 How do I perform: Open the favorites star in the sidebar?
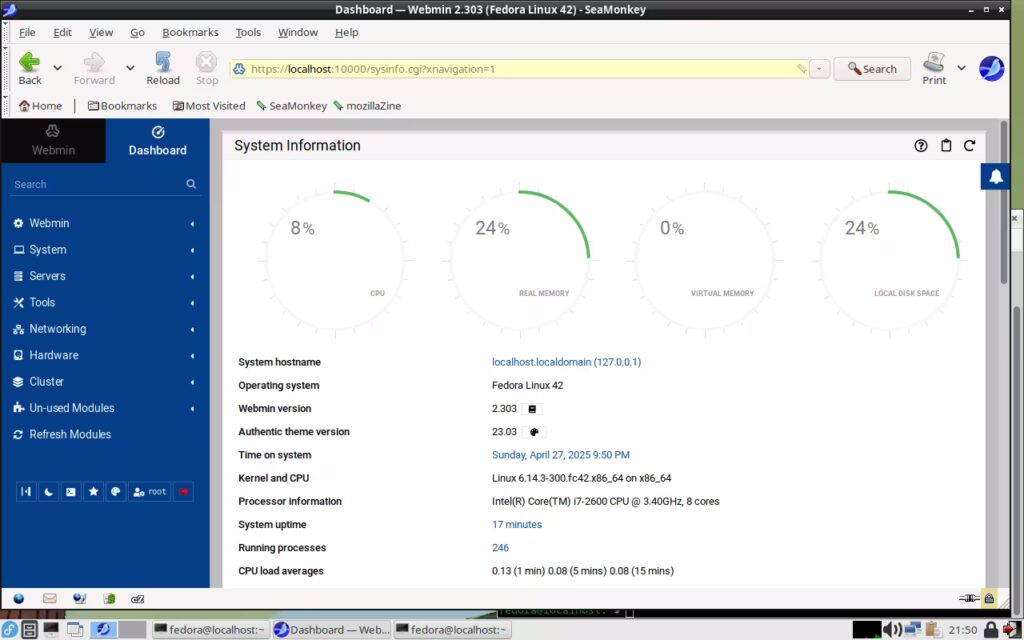point(93,491)
